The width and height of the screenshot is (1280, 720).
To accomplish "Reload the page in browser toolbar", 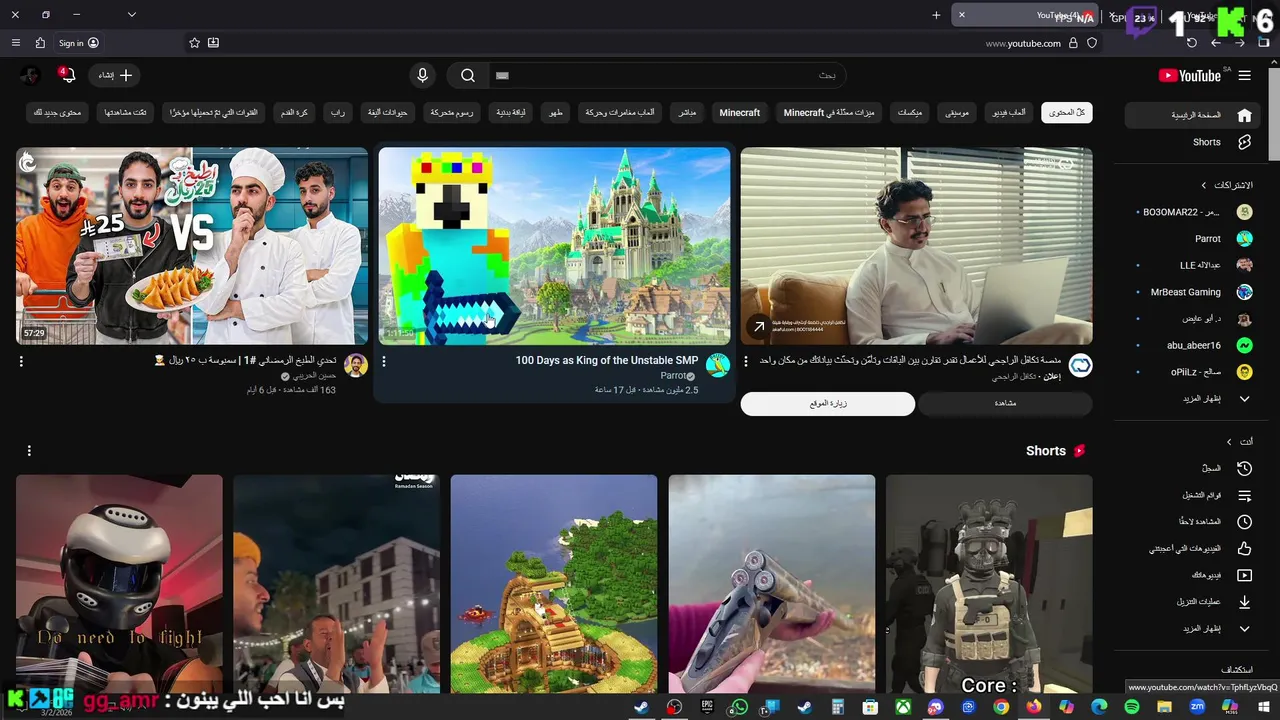I will pos(1191,43).
